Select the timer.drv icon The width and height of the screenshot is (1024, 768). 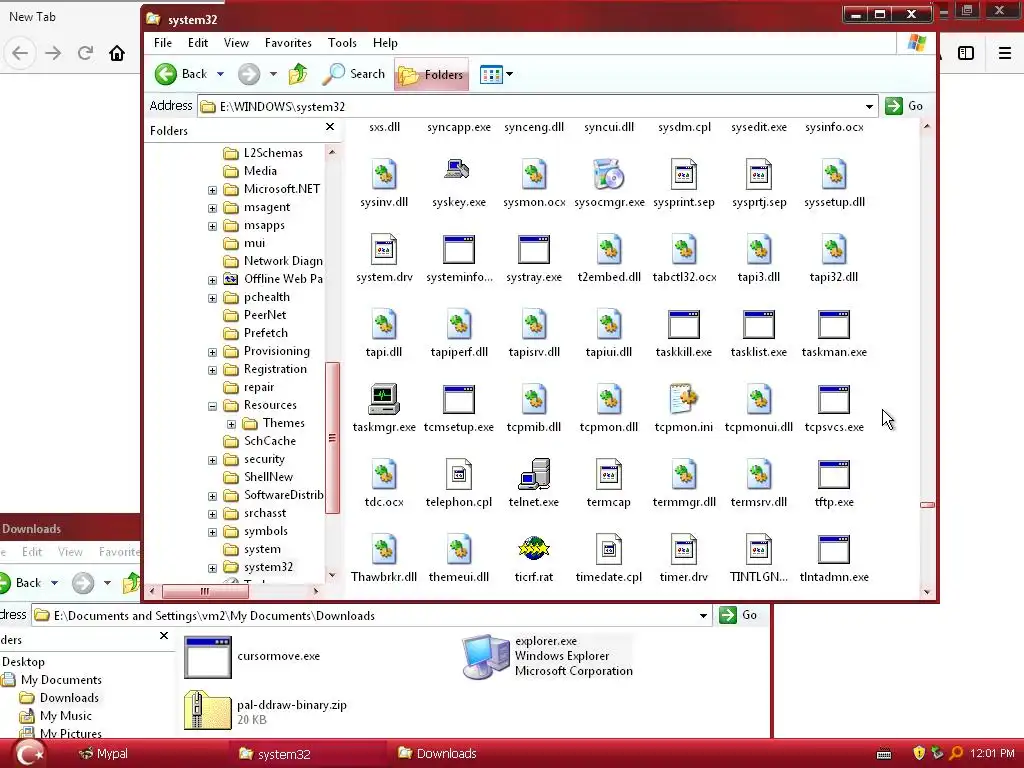684,550
